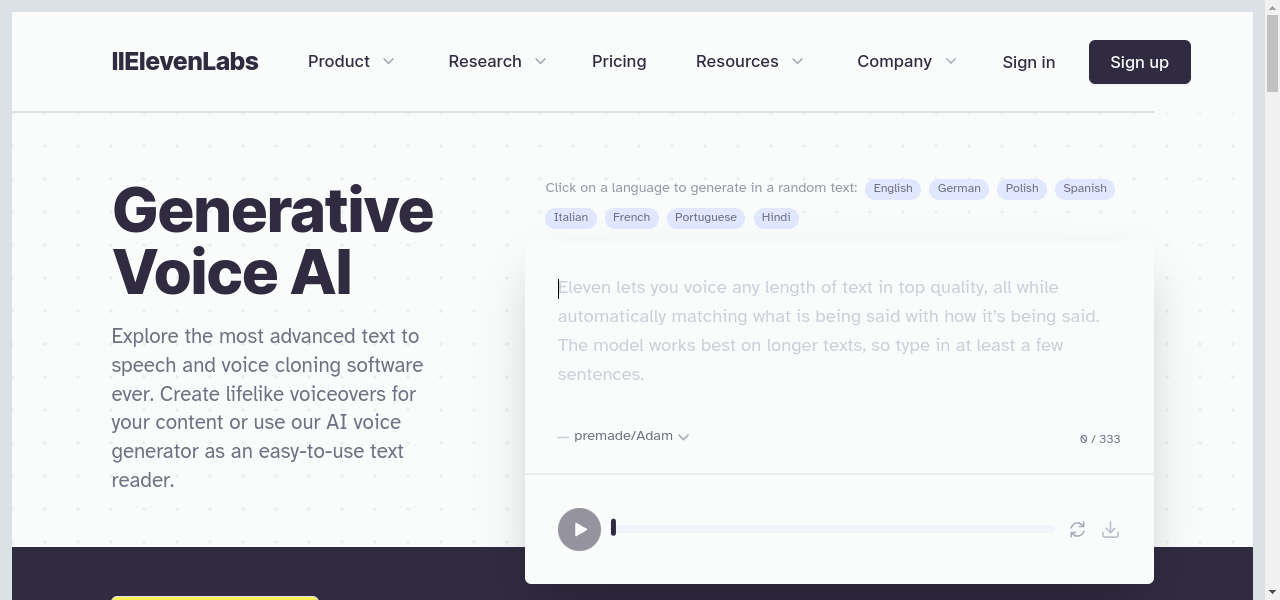Open the Company dropdown menu
The width and height of the screenshot is (1280, 600).
tap(906, 62)
